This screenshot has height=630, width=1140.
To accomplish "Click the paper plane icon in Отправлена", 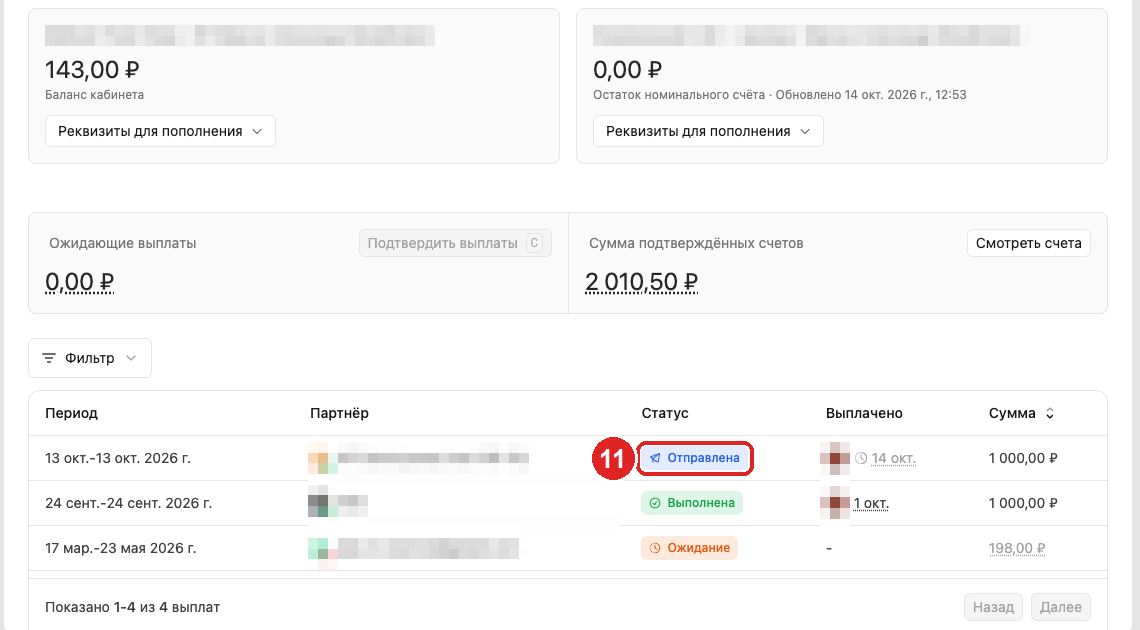I will pyautogui.click(x=655, y=458).
